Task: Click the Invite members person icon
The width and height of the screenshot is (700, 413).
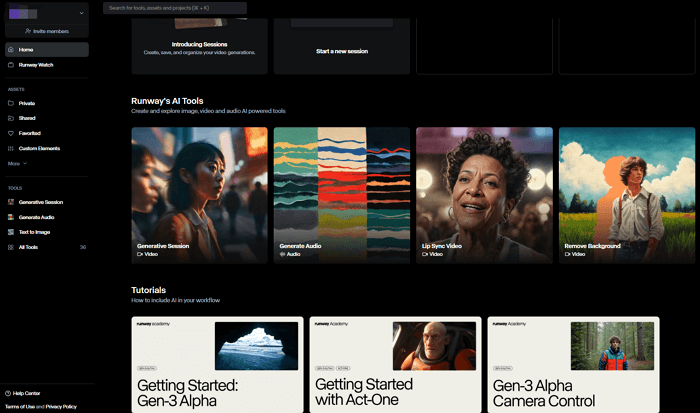Action: [x=28, y=31]
